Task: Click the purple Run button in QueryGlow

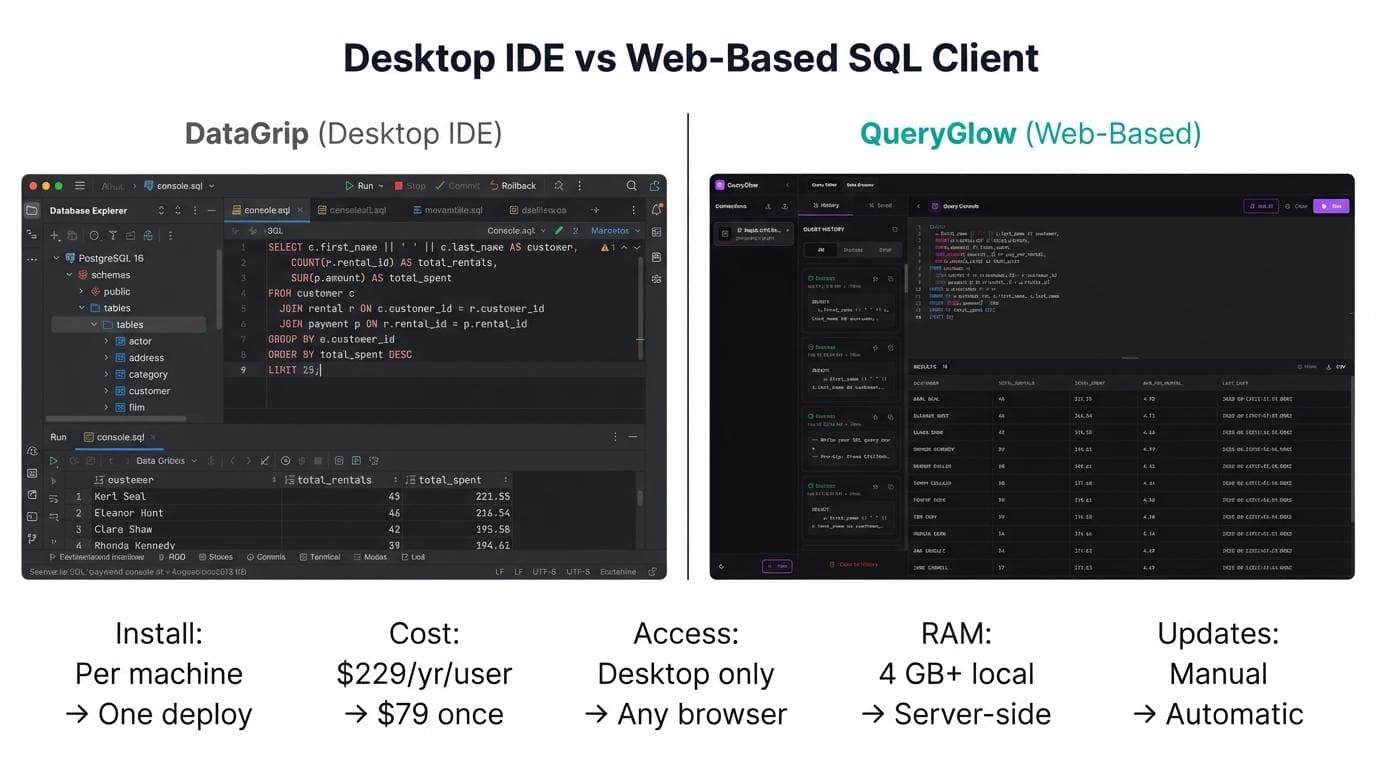Action: click(x=1331, y=206)
